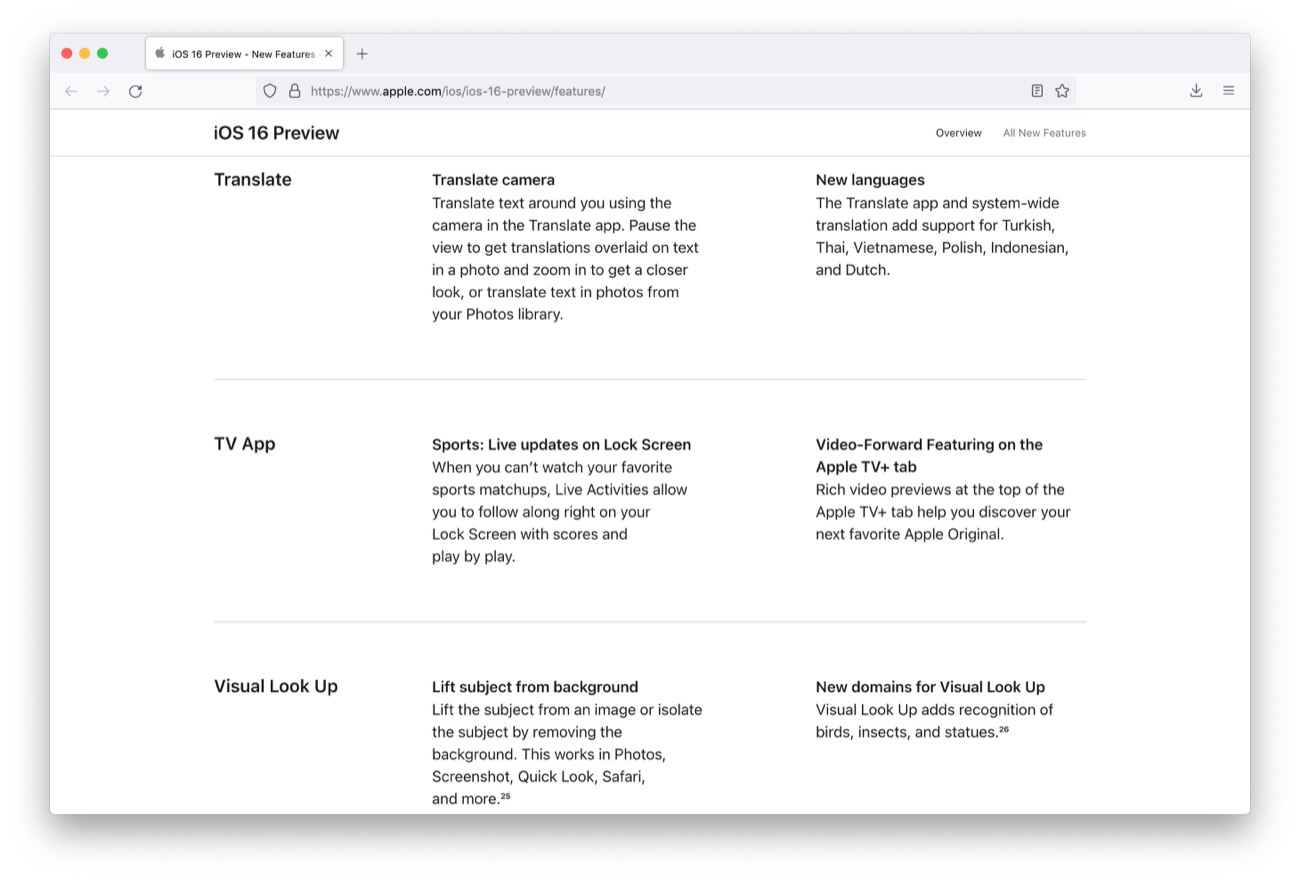Screen dimensions: 1300x880
Task: Click footnote 26 after 'statues.'
Action: pyautogui.click(x=1004, y=730)
